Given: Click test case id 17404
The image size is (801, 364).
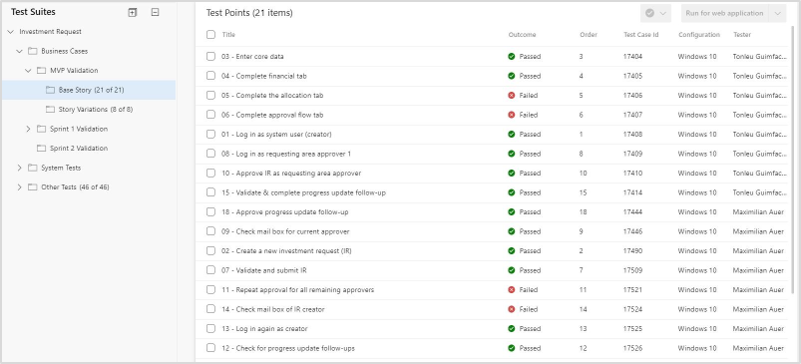Looking at the screenshot, I should tap(632, 56).
